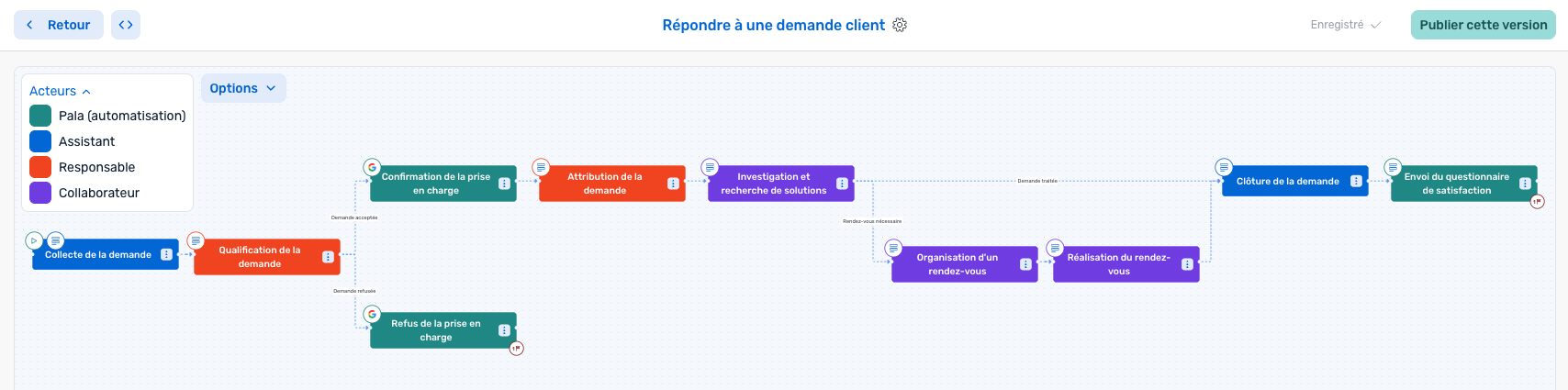
Task: Open the three-dot menu on Qualification de la demande
Action: click(328, 257)
